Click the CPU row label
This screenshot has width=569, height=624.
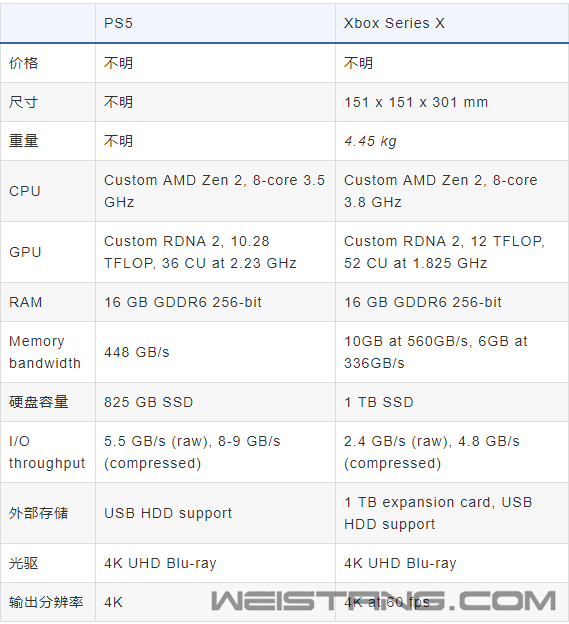pyautogui.click(x=25, y=191)
